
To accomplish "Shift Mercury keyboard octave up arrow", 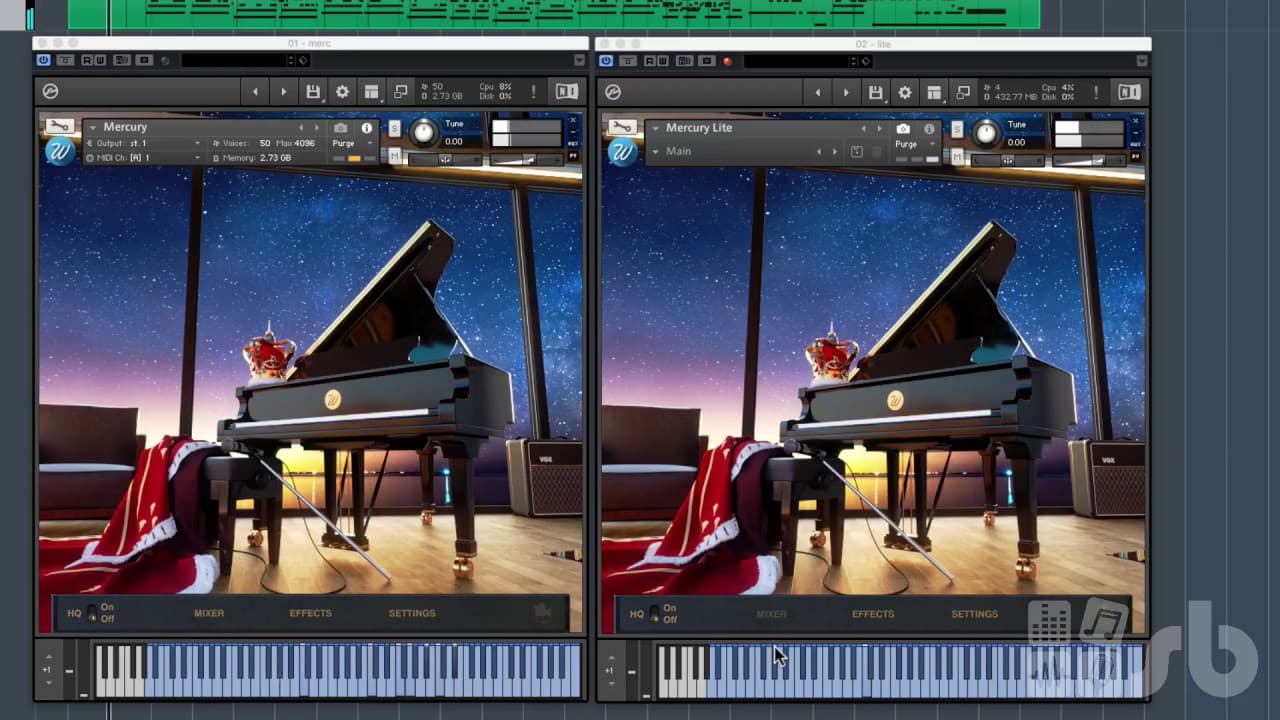I will 48,656.
